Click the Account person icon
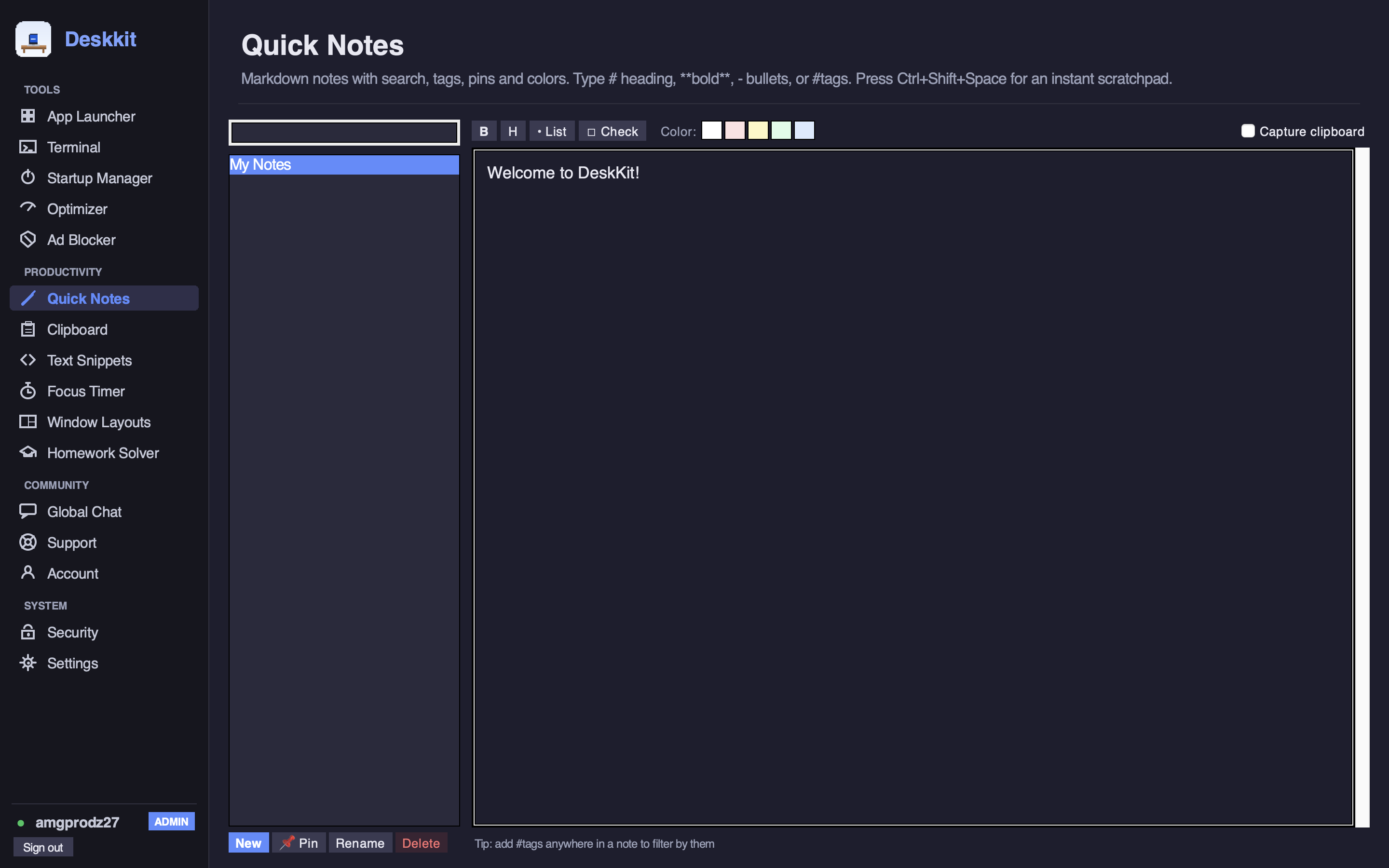This screenshot has width=1389, height=868. [27, 572]
